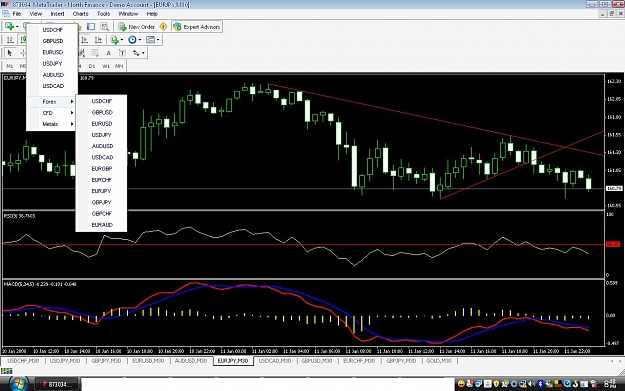Choose GBPUSD in the top symbol list
This screenshot has width=625, height=391.
click(x=53, y=41)
